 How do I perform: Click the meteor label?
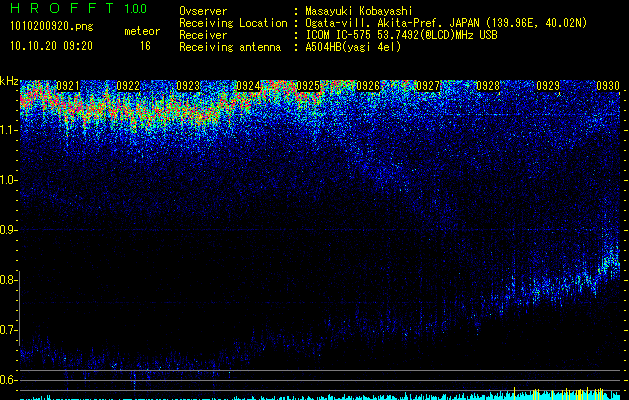[x=142, y=31]
